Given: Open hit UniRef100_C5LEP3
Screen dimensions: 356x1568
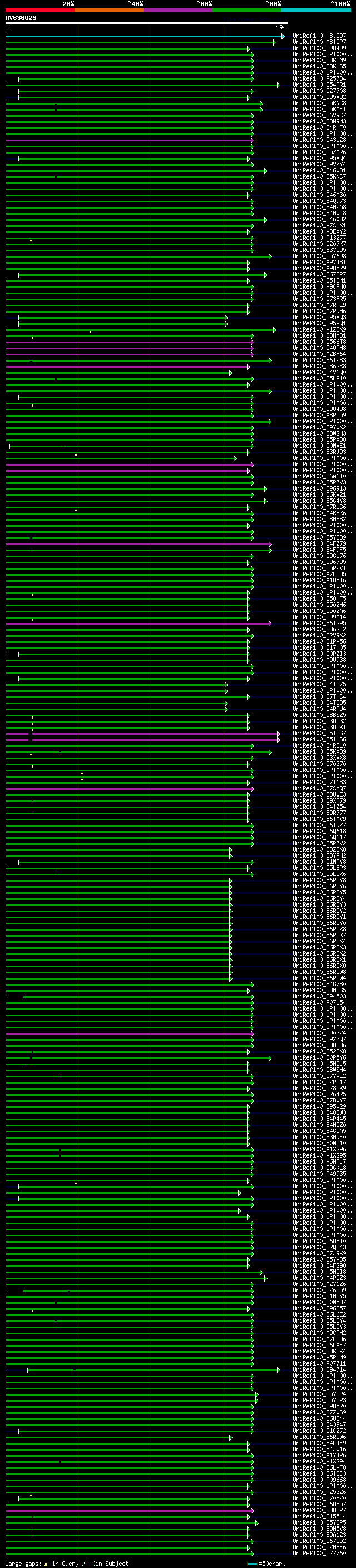Looking at the screenshot, I should [x=319, y=868].
